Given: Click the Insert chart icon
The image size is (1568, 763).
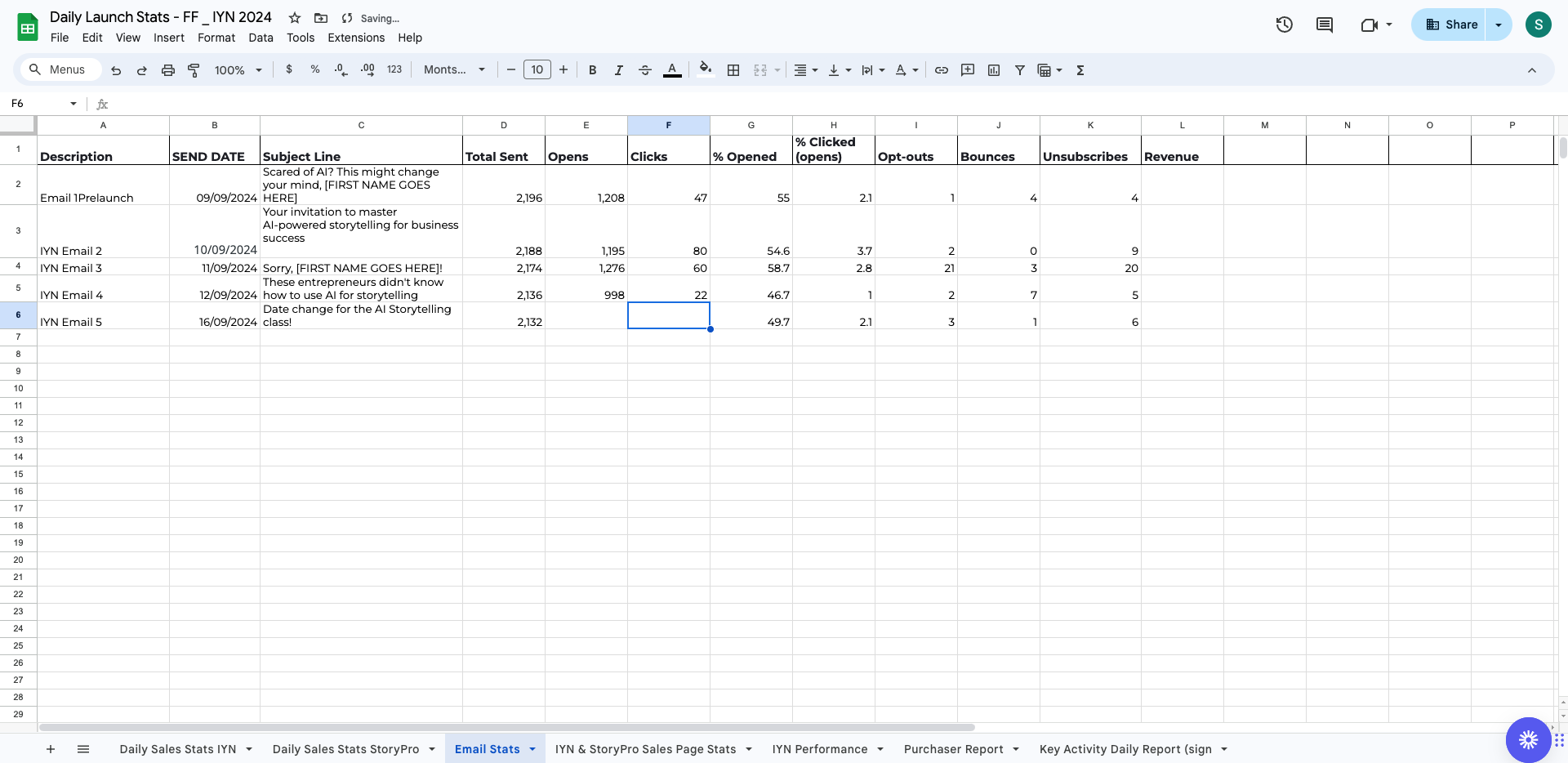Looking at the screenshot, I should [x=993, y=70].
